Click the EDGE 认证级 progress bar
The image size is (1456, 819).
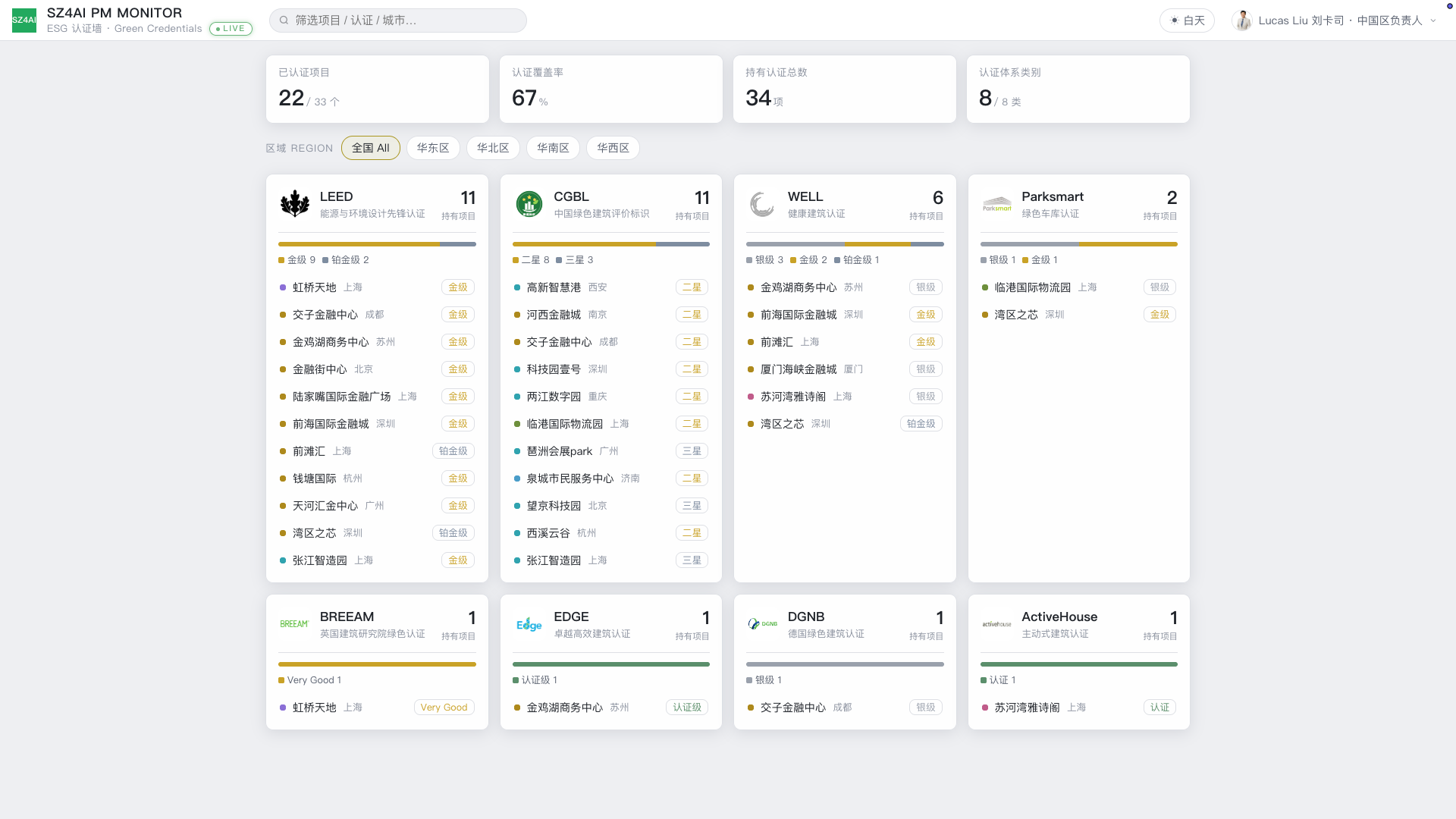coord(611,664)
